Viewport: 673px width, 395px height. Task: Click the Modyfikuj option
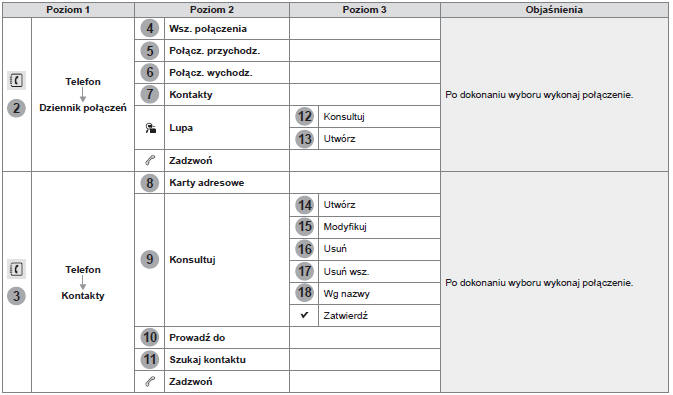point(345,227)
